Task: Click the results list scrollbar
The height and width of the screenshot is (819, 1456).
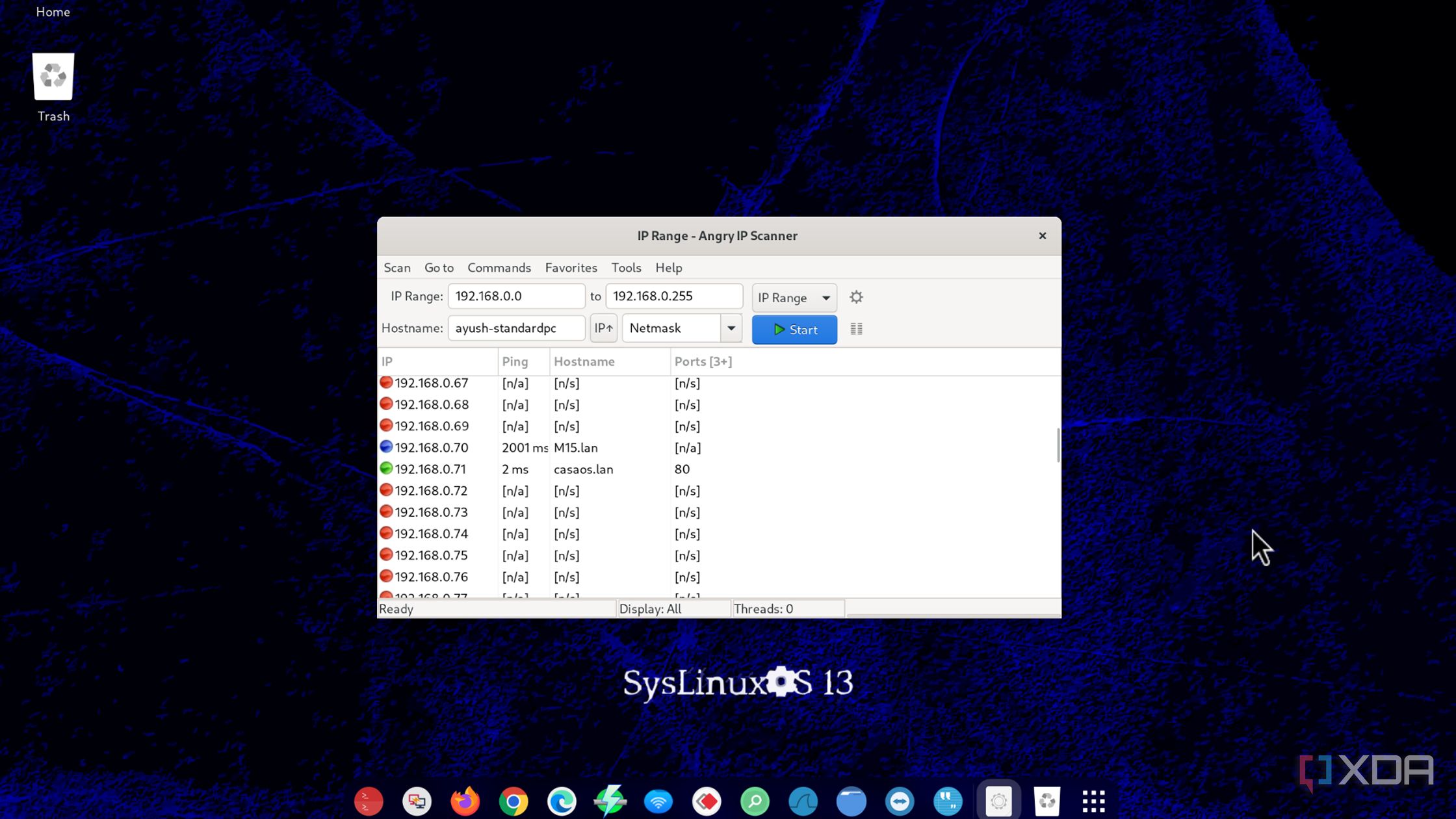Action: pyautogui.click(x=1058, y=445)
